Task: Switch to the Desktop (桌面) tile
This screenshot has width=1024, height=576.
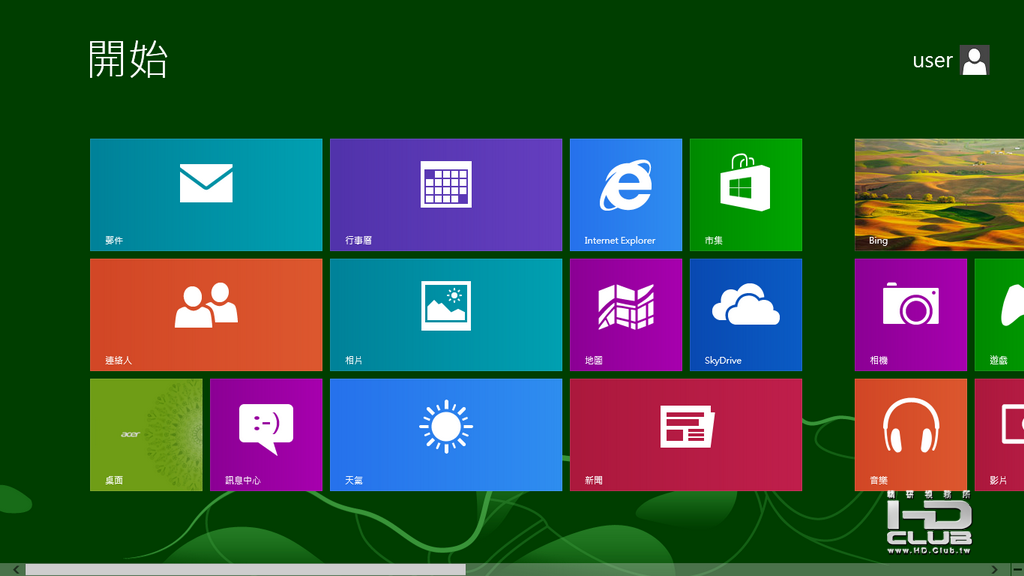Action: pyautogui.click(x=146, y=435)
